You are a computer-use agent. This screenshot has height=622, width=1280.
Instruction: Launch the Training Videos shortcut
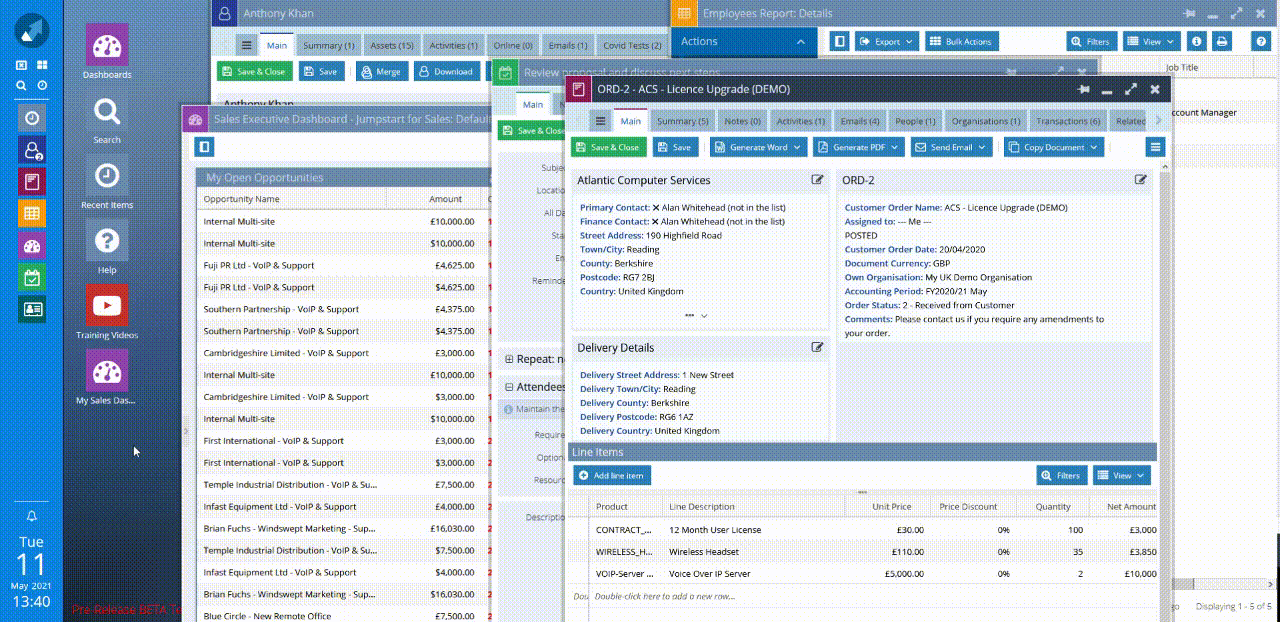pos(106,306)
